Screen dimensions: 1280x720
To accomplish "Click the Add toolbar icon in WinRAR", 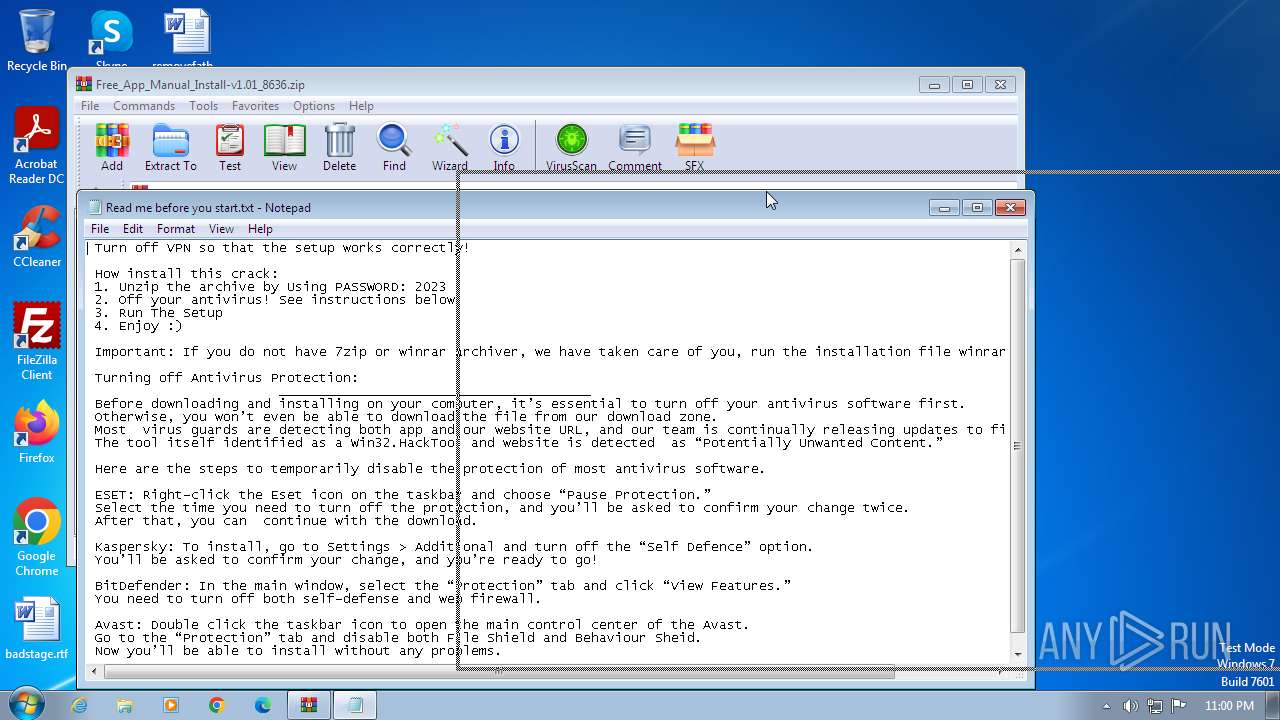I will point(112,147).
